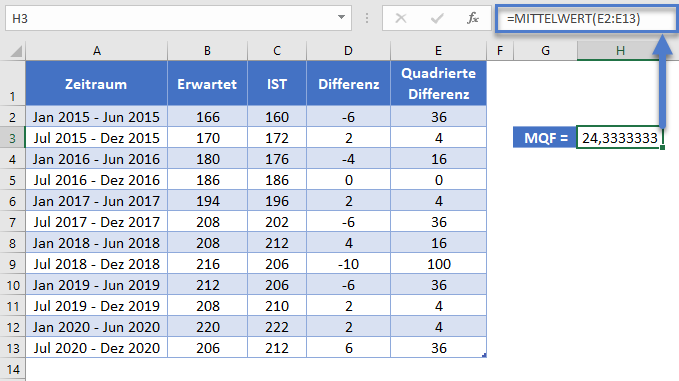679x381 pixels.
Task: Click IST value 202
Action: pyautogui.click(x=277, y=222)
